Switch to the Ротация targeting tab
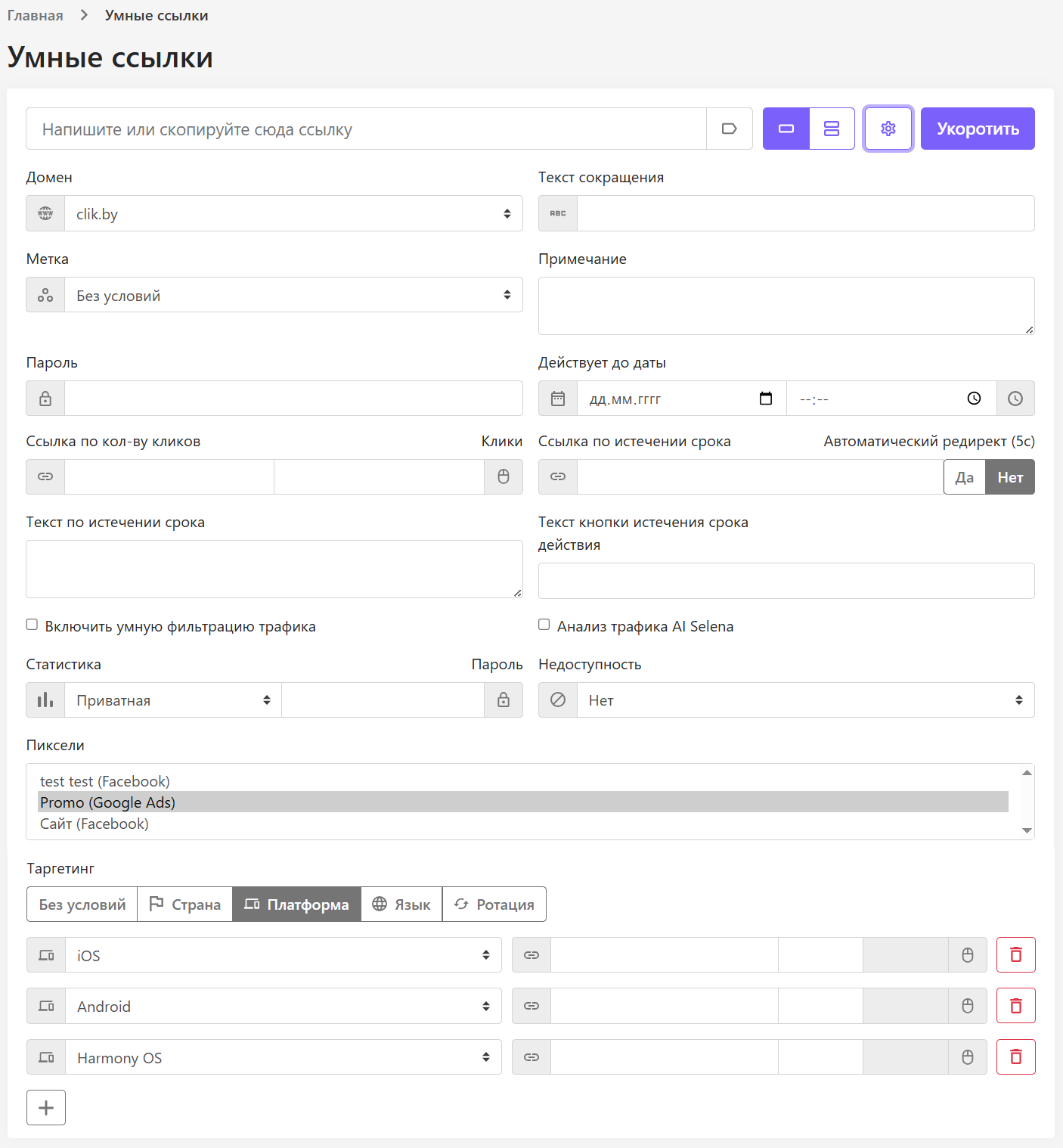The height and width of the screenshot is (1148, 1063). 494,904
